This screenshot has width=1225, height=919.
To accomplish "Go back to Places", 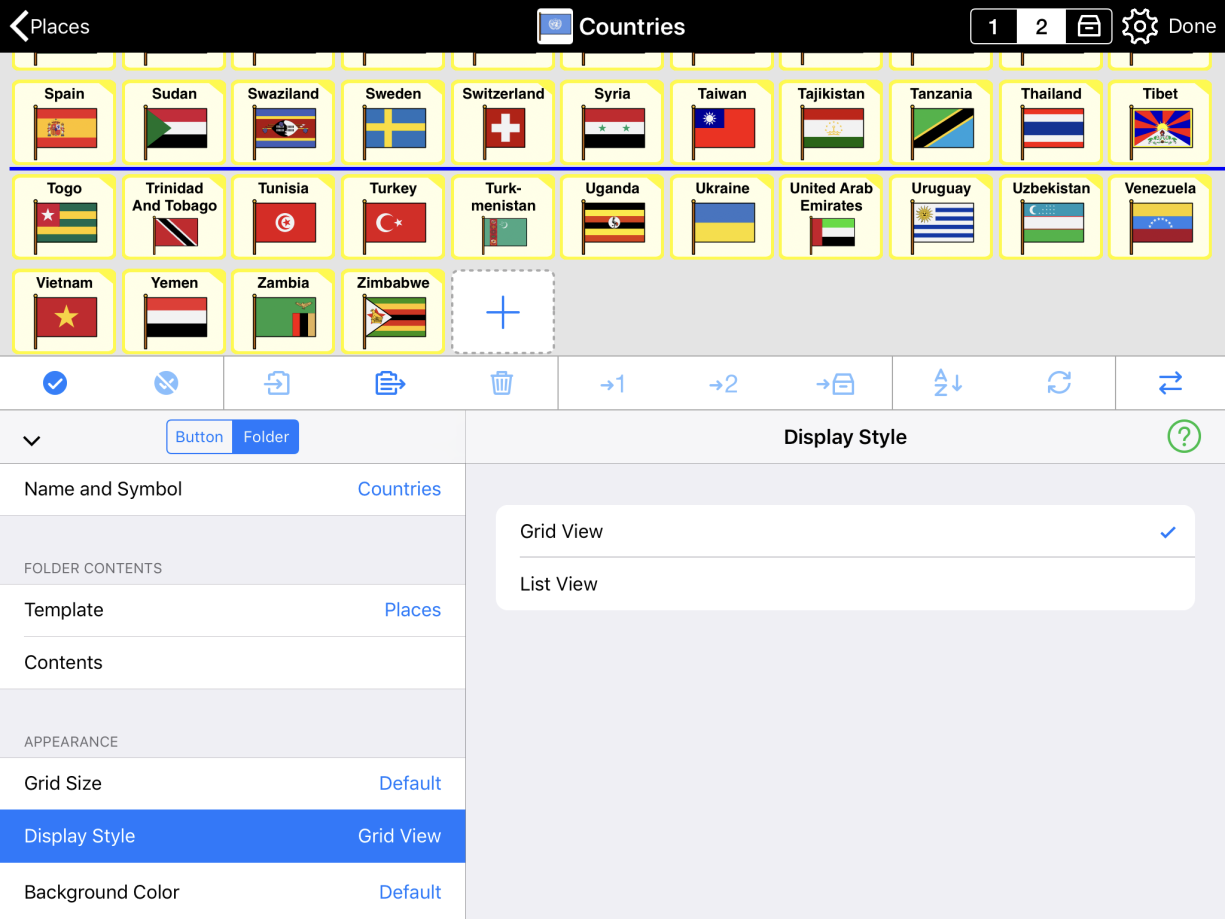I will [x=50, y=27].
